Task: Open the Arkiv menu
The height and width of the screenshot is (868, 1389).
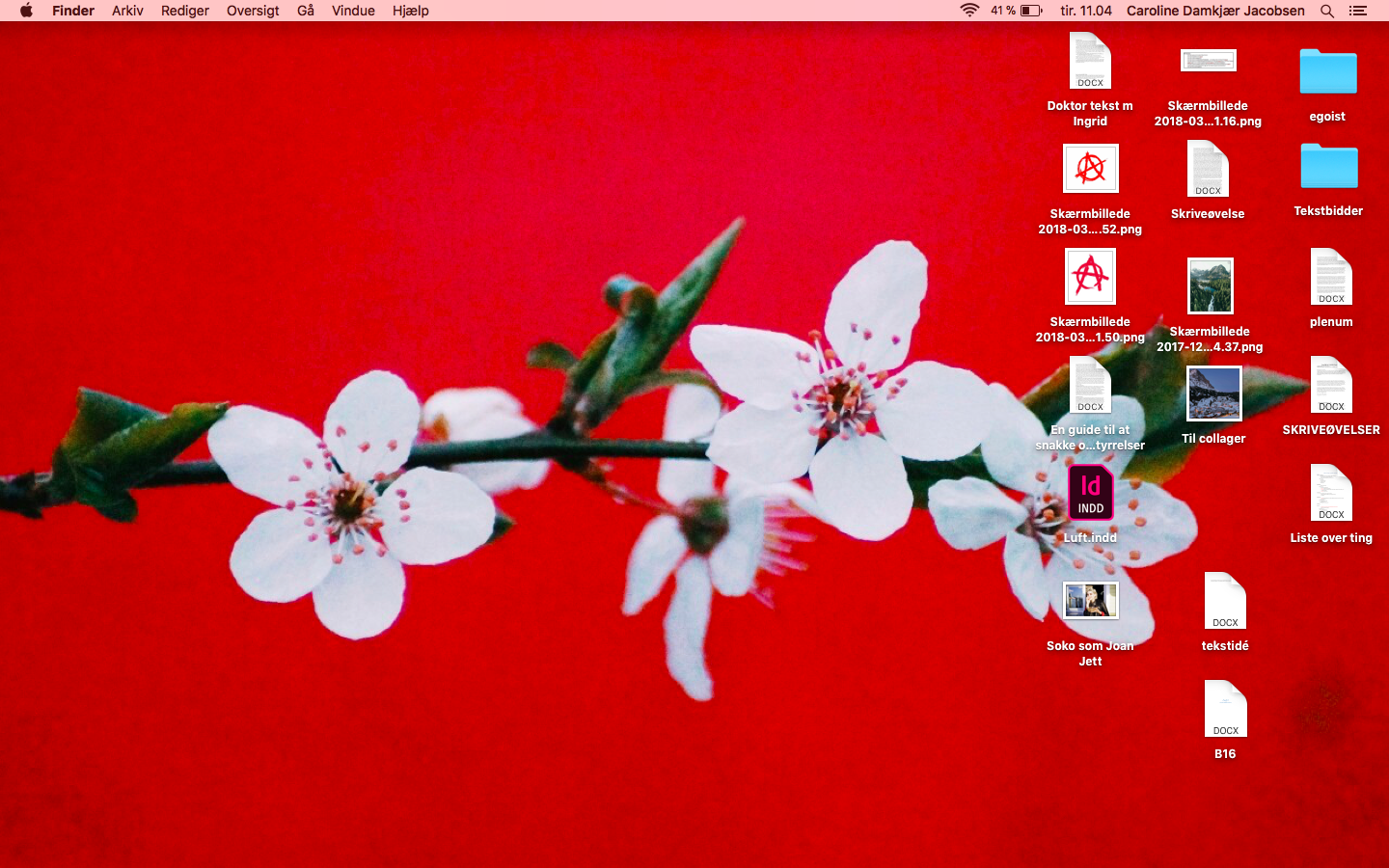Action: (127, 11)
